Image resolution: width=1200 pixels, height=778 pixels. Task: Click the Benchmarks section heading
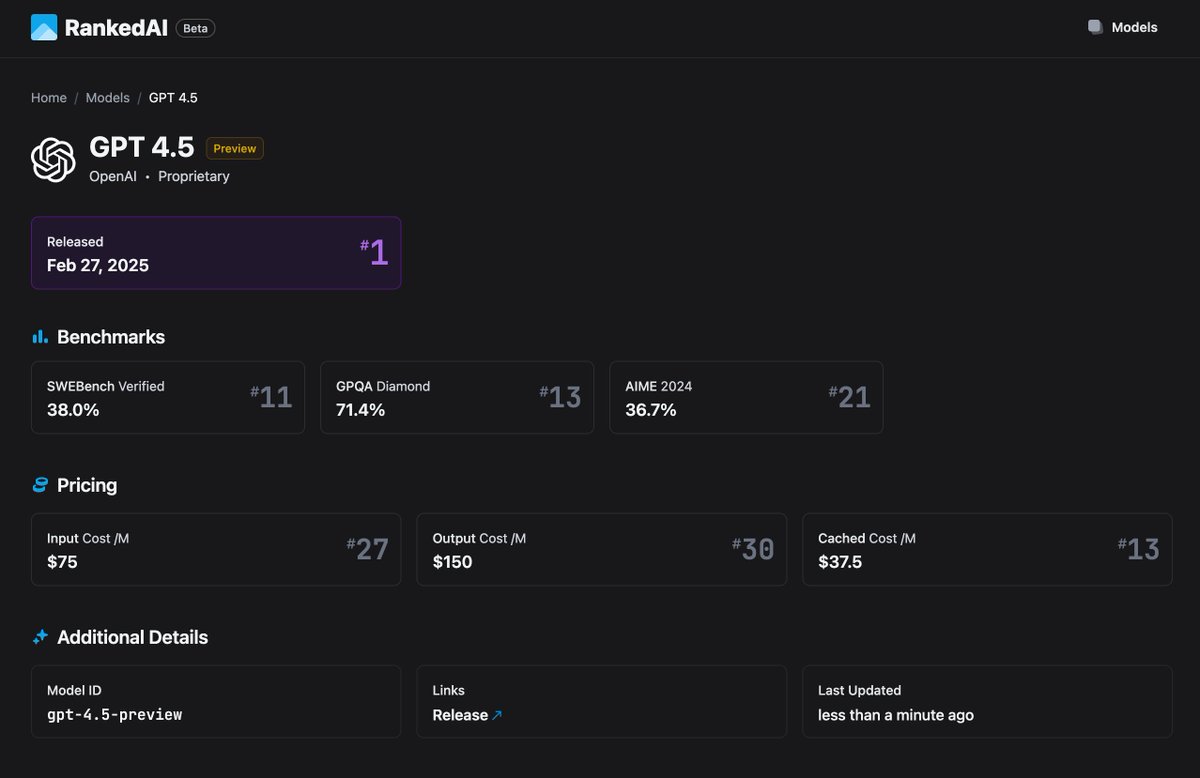(111, 337)
